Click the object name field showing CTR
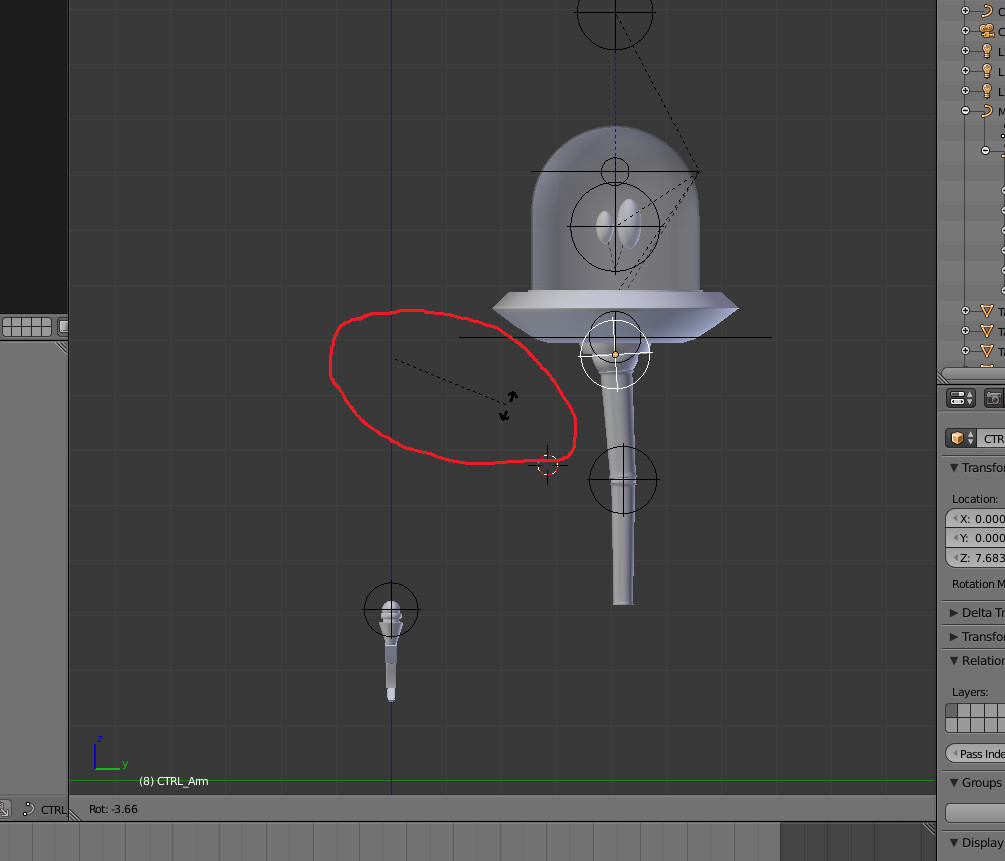Viewport: 1005px width, 861px height. 992,439
